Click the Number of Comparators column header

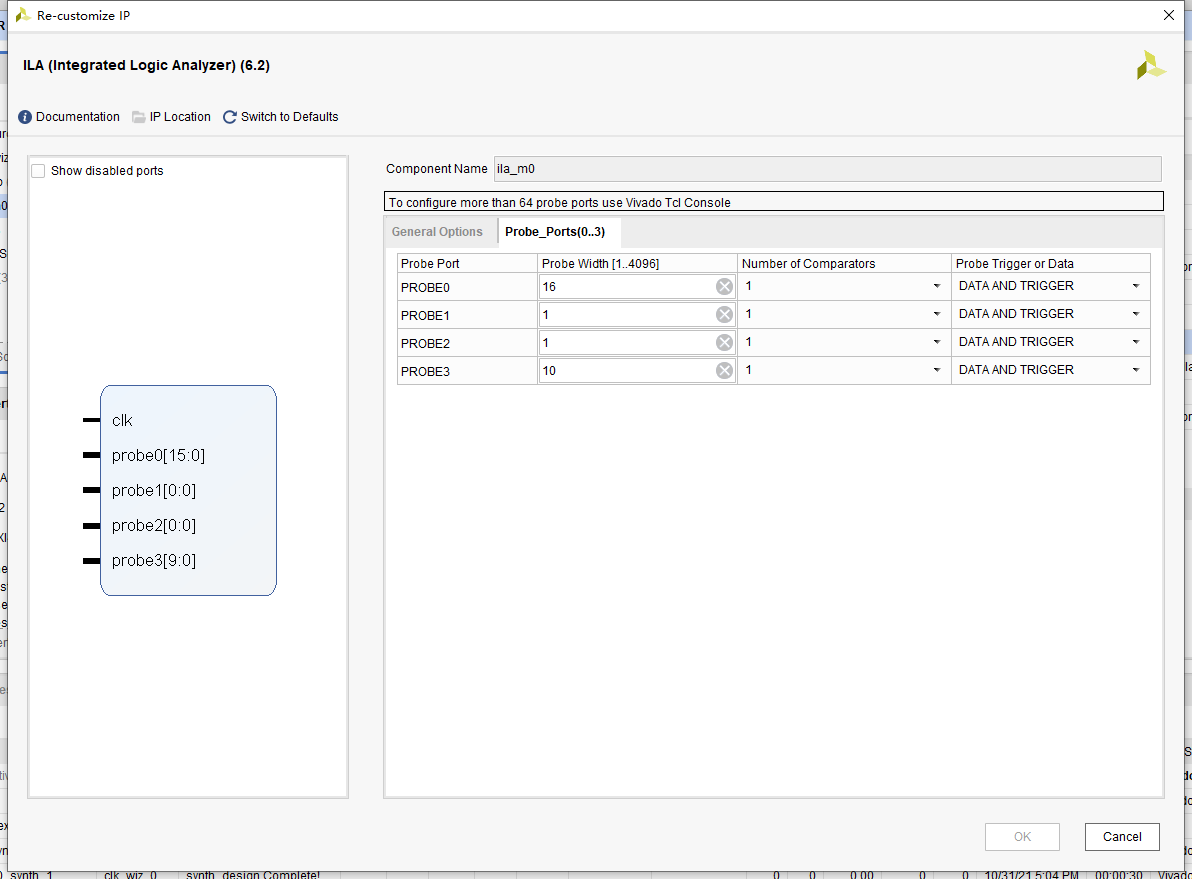click(844, 264)
